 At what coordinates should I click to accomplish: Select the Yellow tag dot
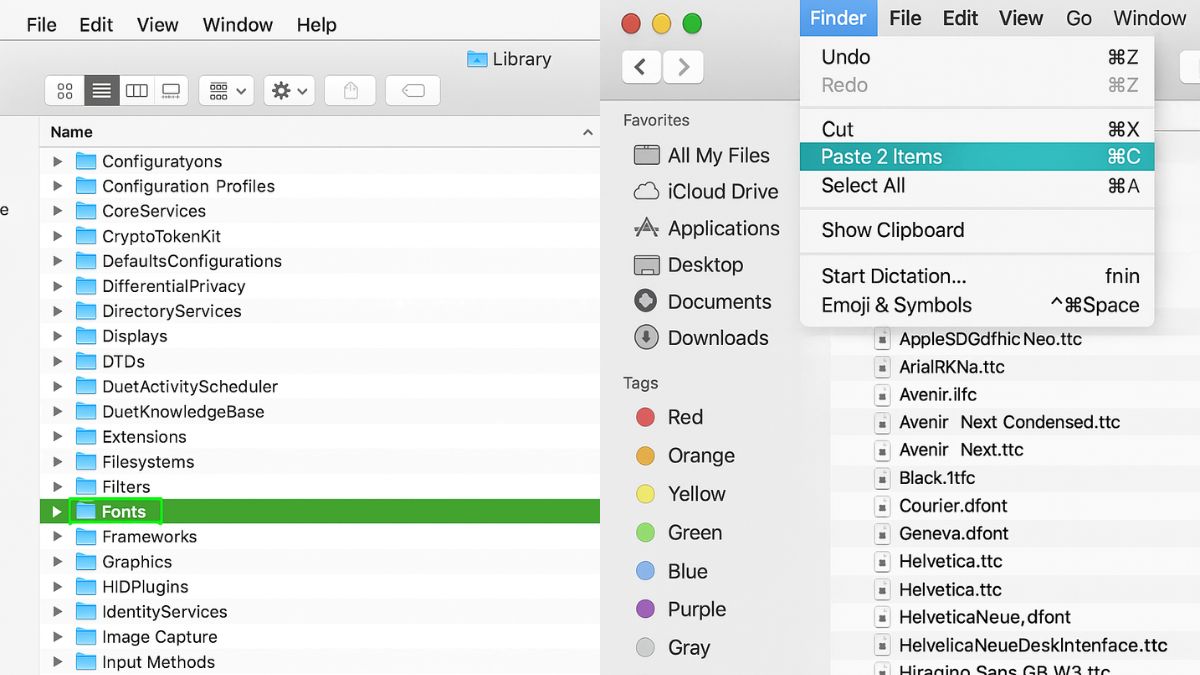coord(646,494)
